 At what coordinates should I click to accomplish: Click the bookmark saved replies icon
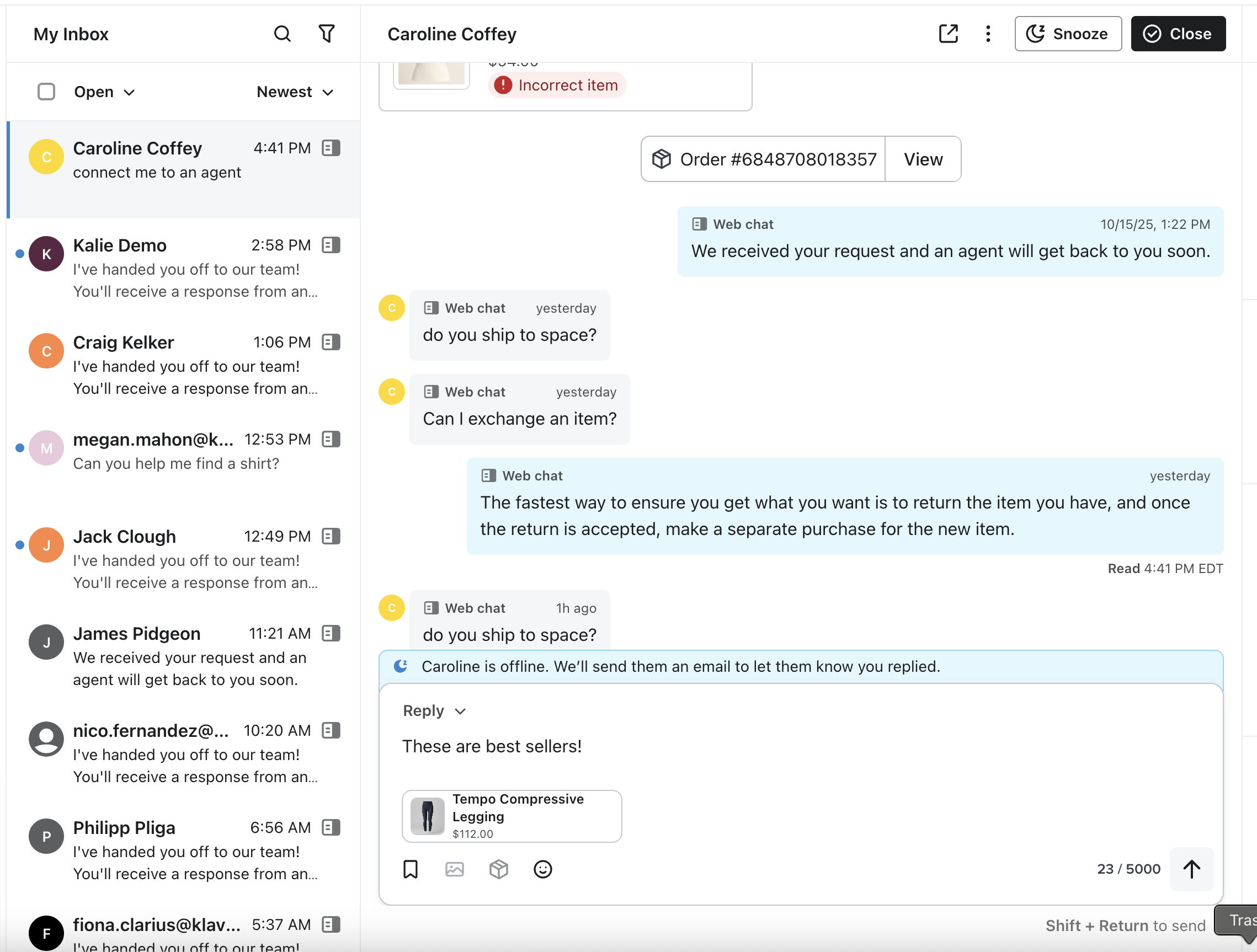[x=411, y=869]
